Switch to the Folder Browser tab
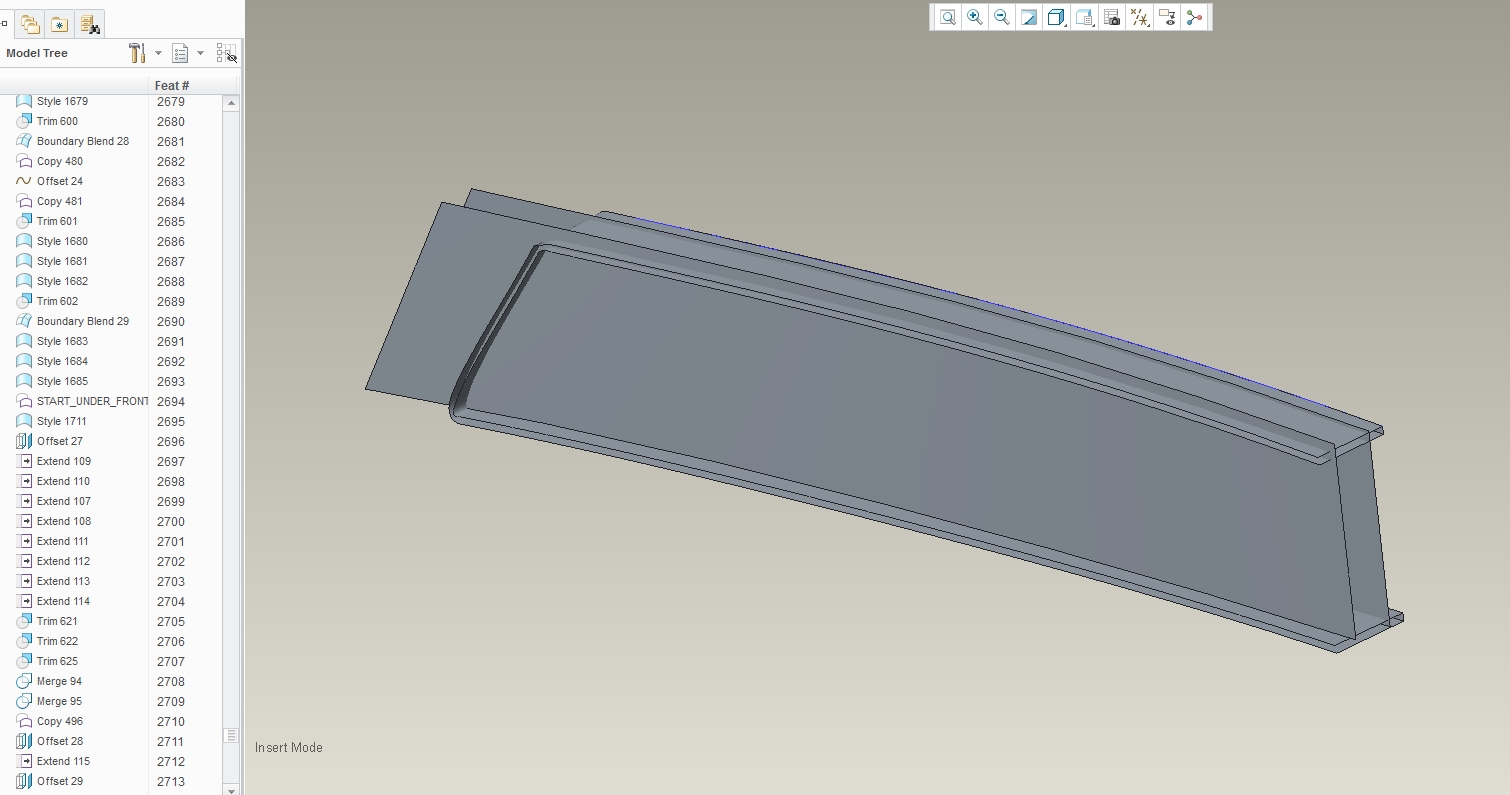 tap(30, 24)
